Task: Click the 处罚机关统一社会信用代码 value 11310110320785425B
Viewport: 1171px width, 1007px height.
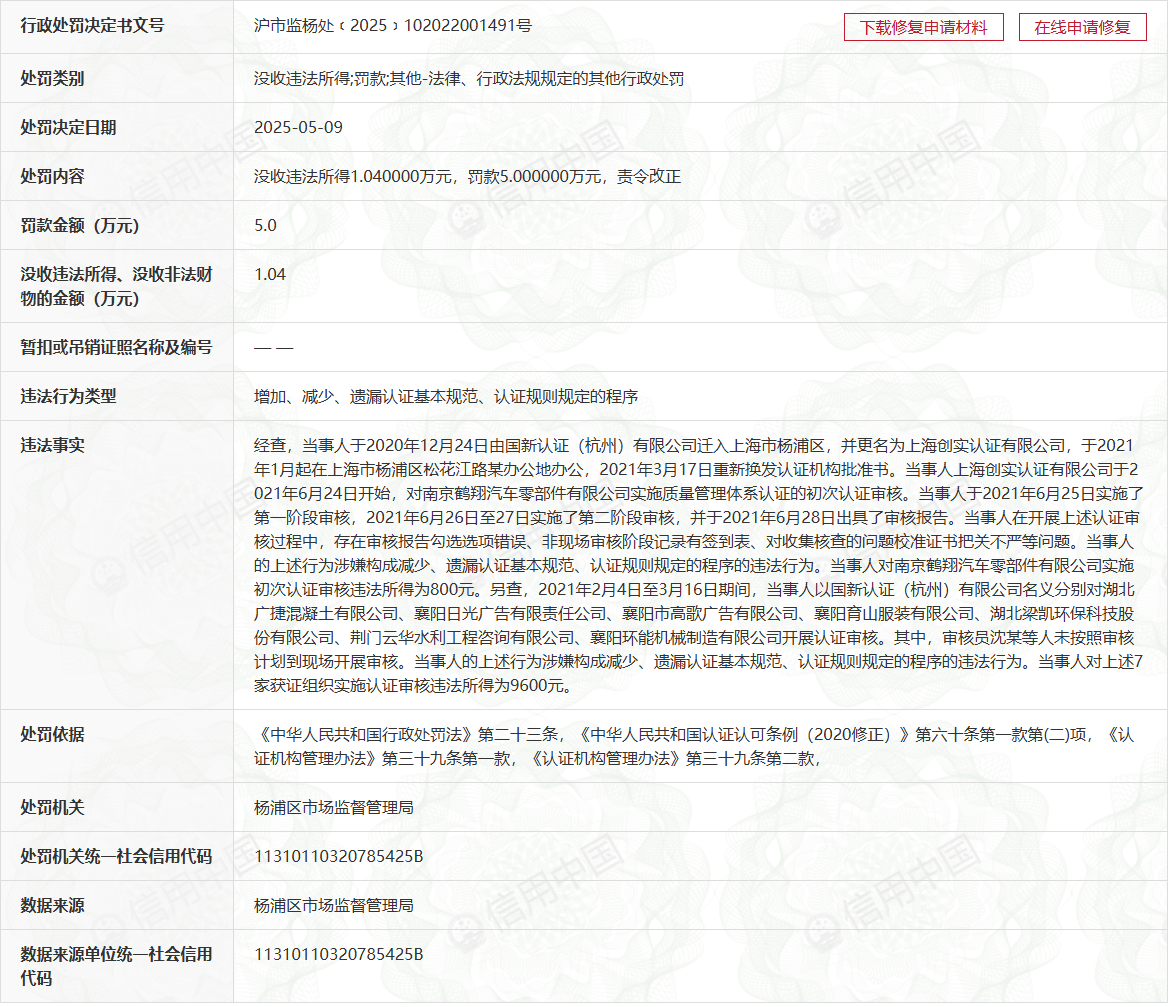Action: [340, 856]
